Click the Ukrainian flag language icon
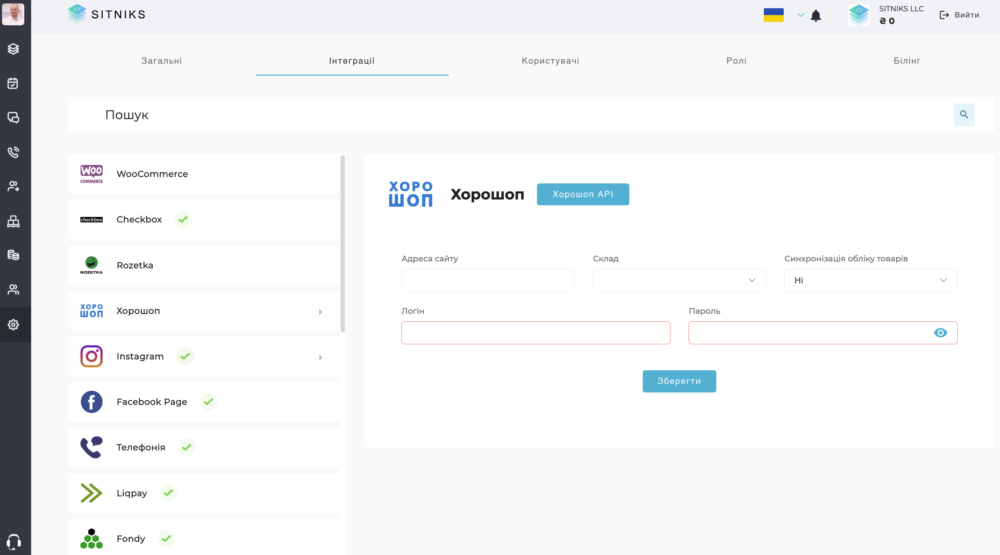 click(x=774, y=15)
